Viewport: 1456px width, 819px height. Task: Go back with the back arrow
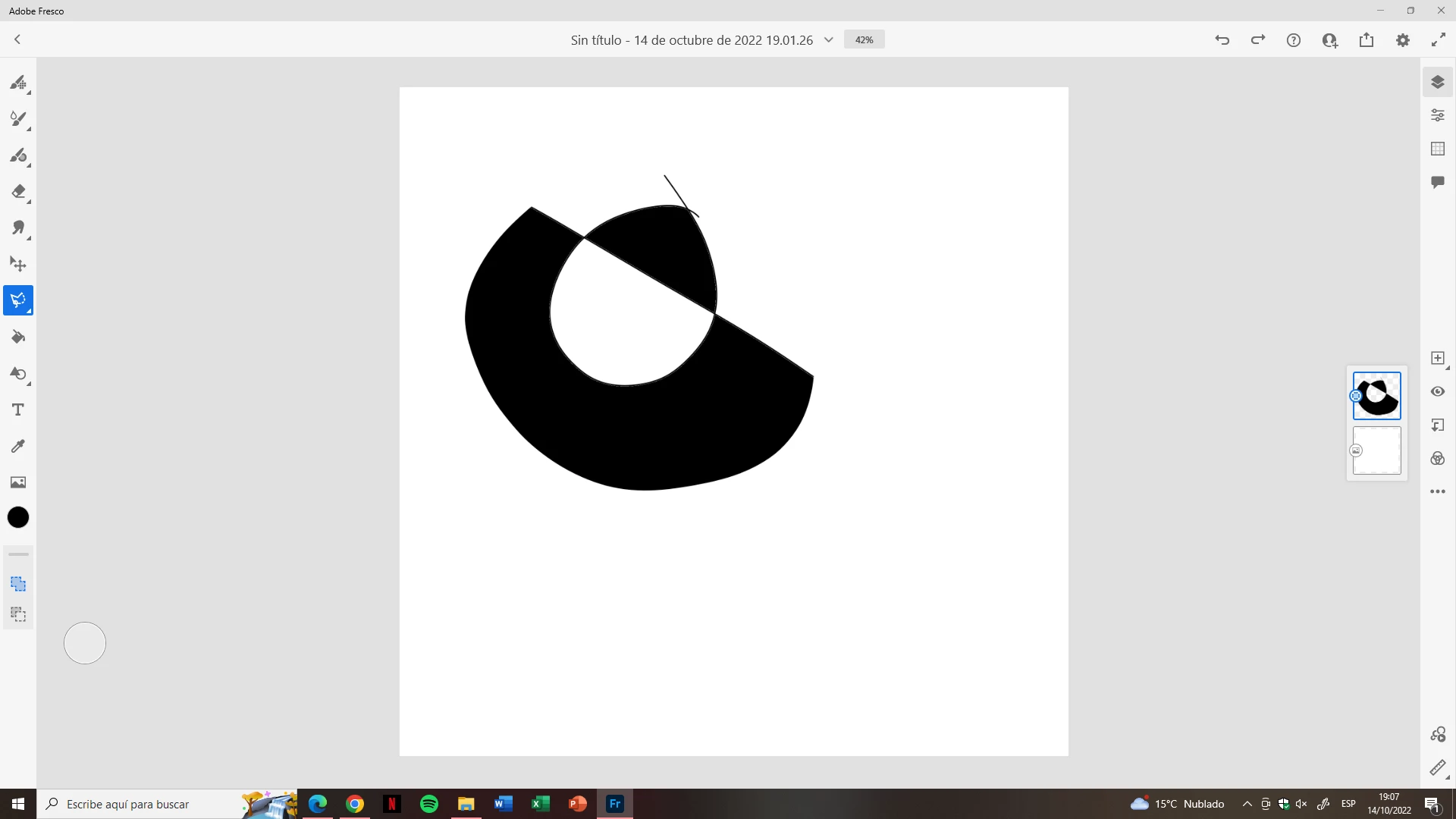coord(17,39)
